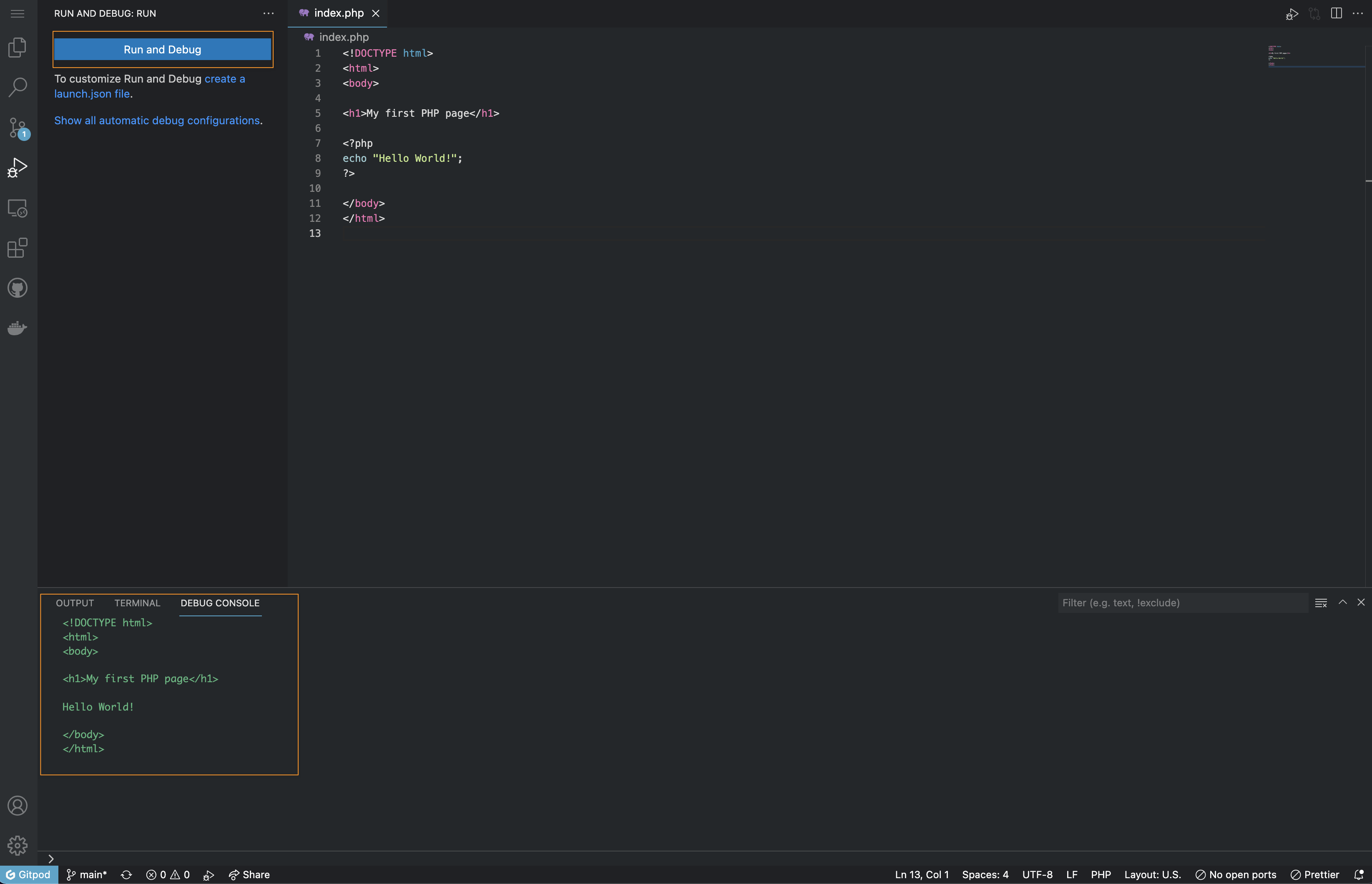Viewport: 1372px width, 884px height.
Task: Click inside the debug console filter field
Action: [x=1183, y=603]
